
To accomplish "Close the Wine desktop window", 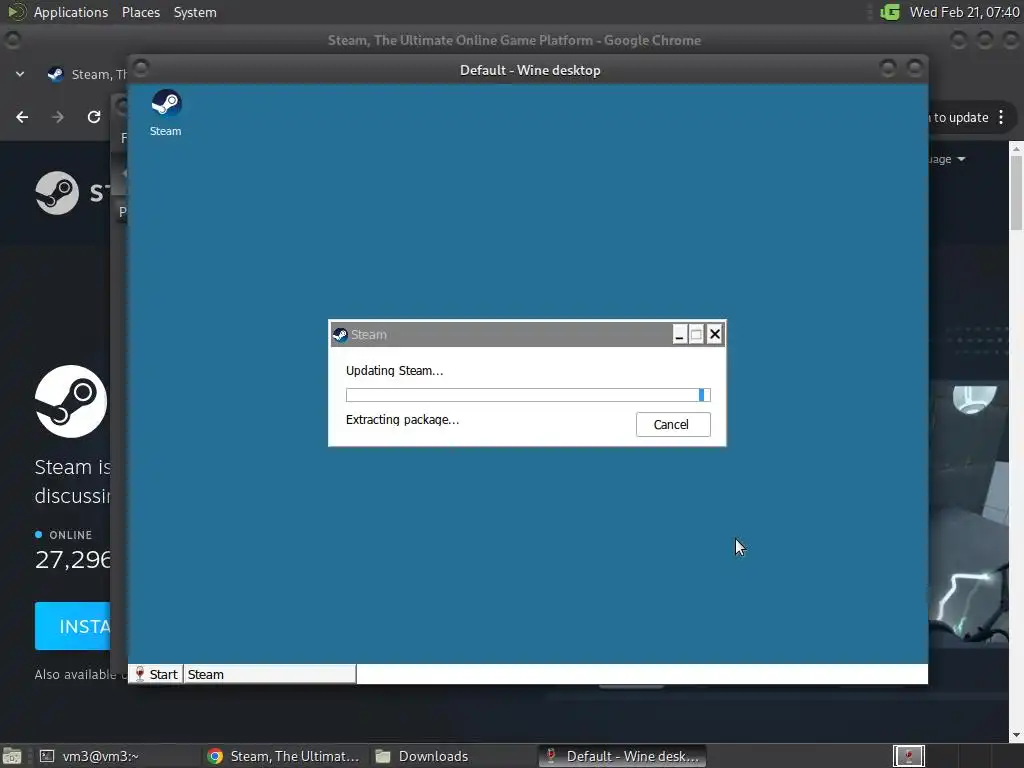I will pos(915,67).
